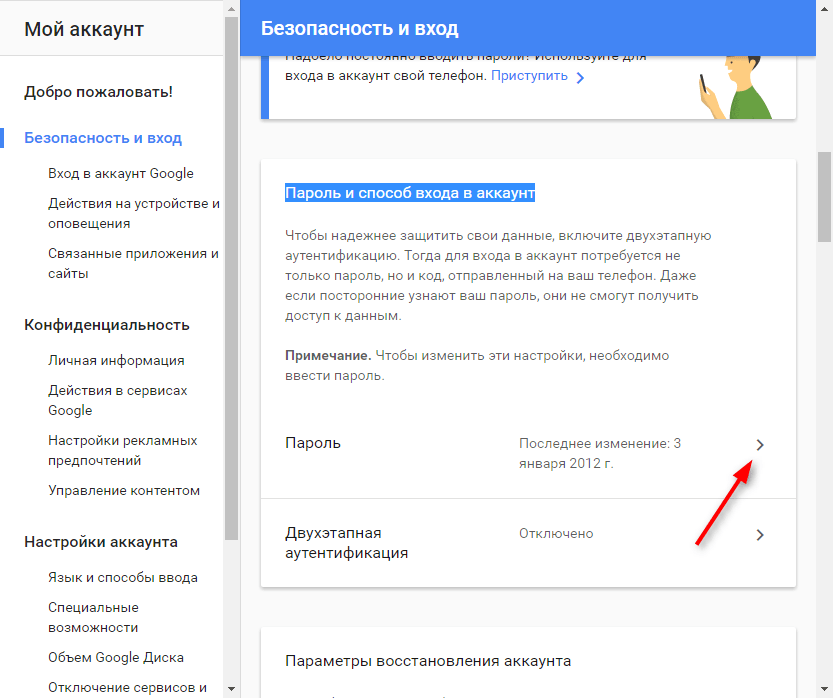
Task: Select Конфиденциальность sidebar section
Action: (107, 325)
